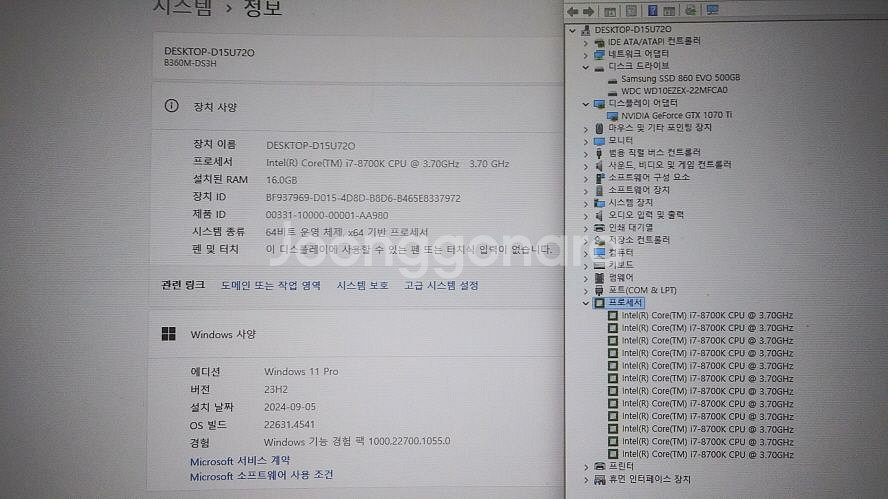Click the 장치 사양 section header
This screenshot has height=499, width=888.
pos(215,106)
